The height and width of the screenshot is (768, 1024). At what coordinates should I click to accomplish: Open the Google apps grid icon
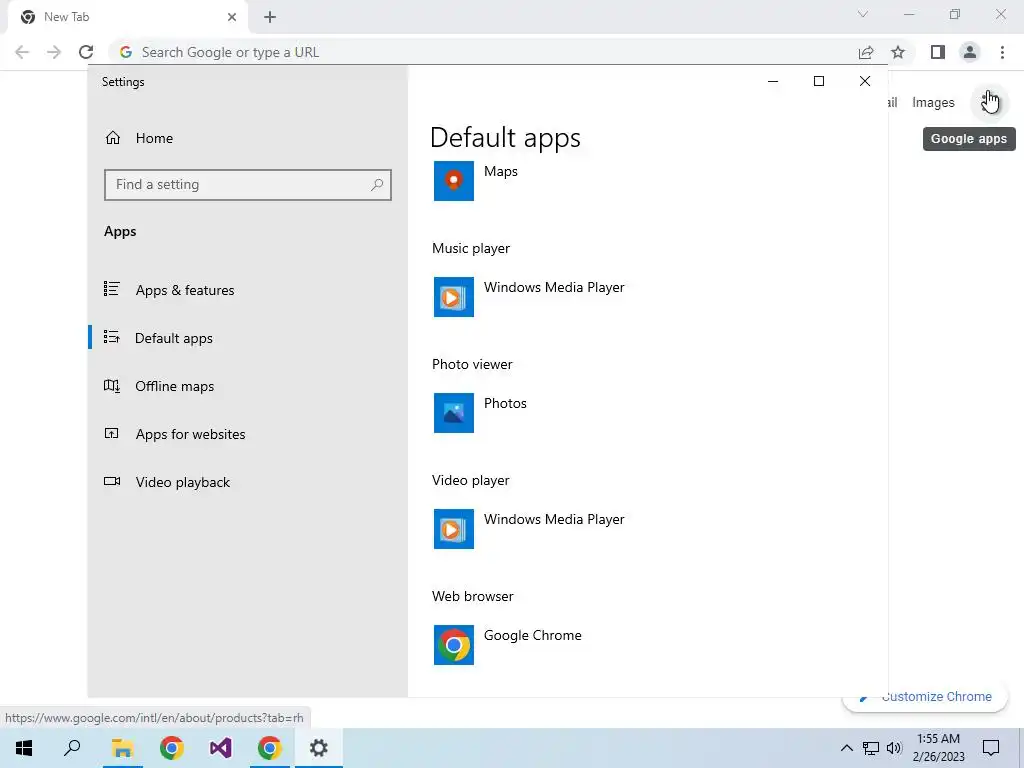(990, 103)
